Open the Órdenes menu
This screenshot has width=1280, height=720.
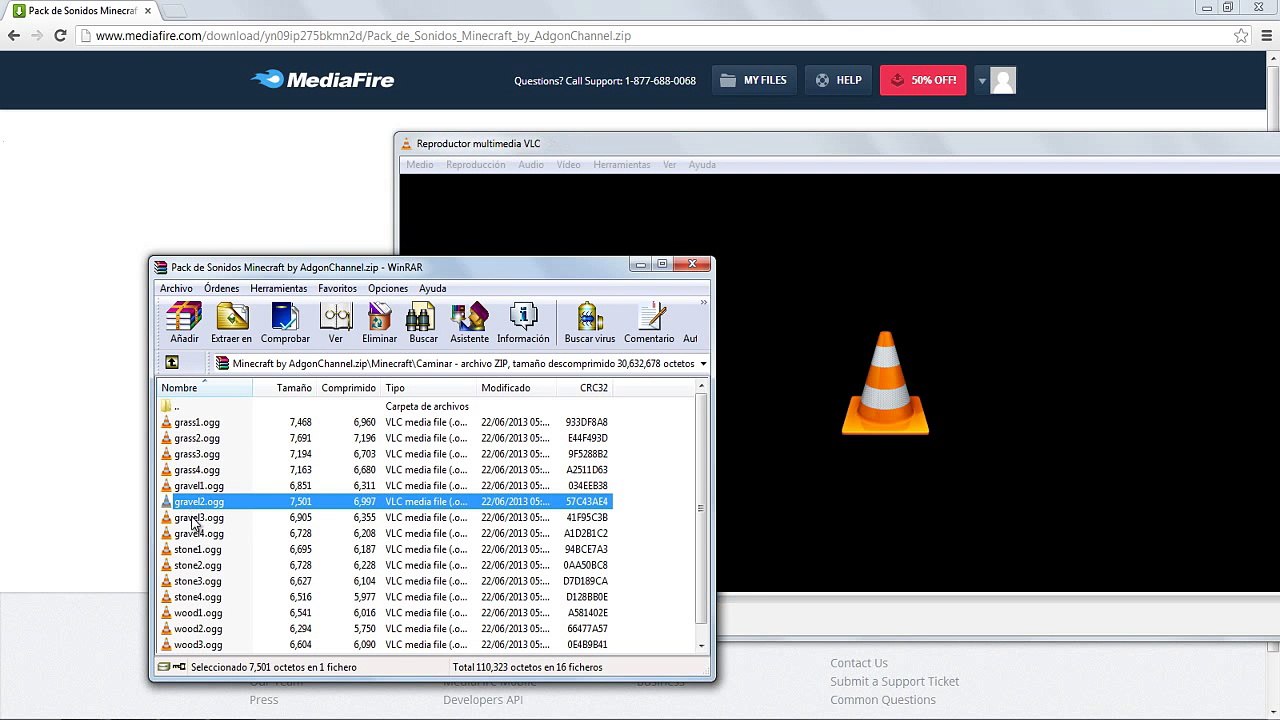click(x=222, y=288)
